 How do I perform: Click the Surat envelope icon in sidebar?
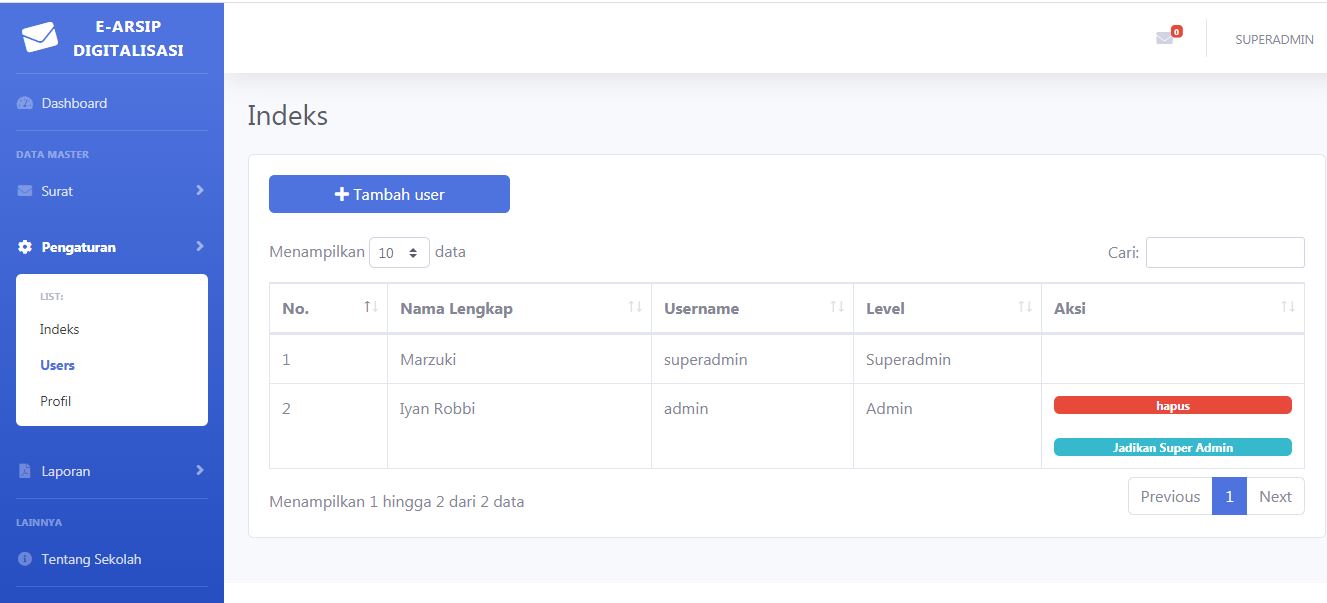25,191
